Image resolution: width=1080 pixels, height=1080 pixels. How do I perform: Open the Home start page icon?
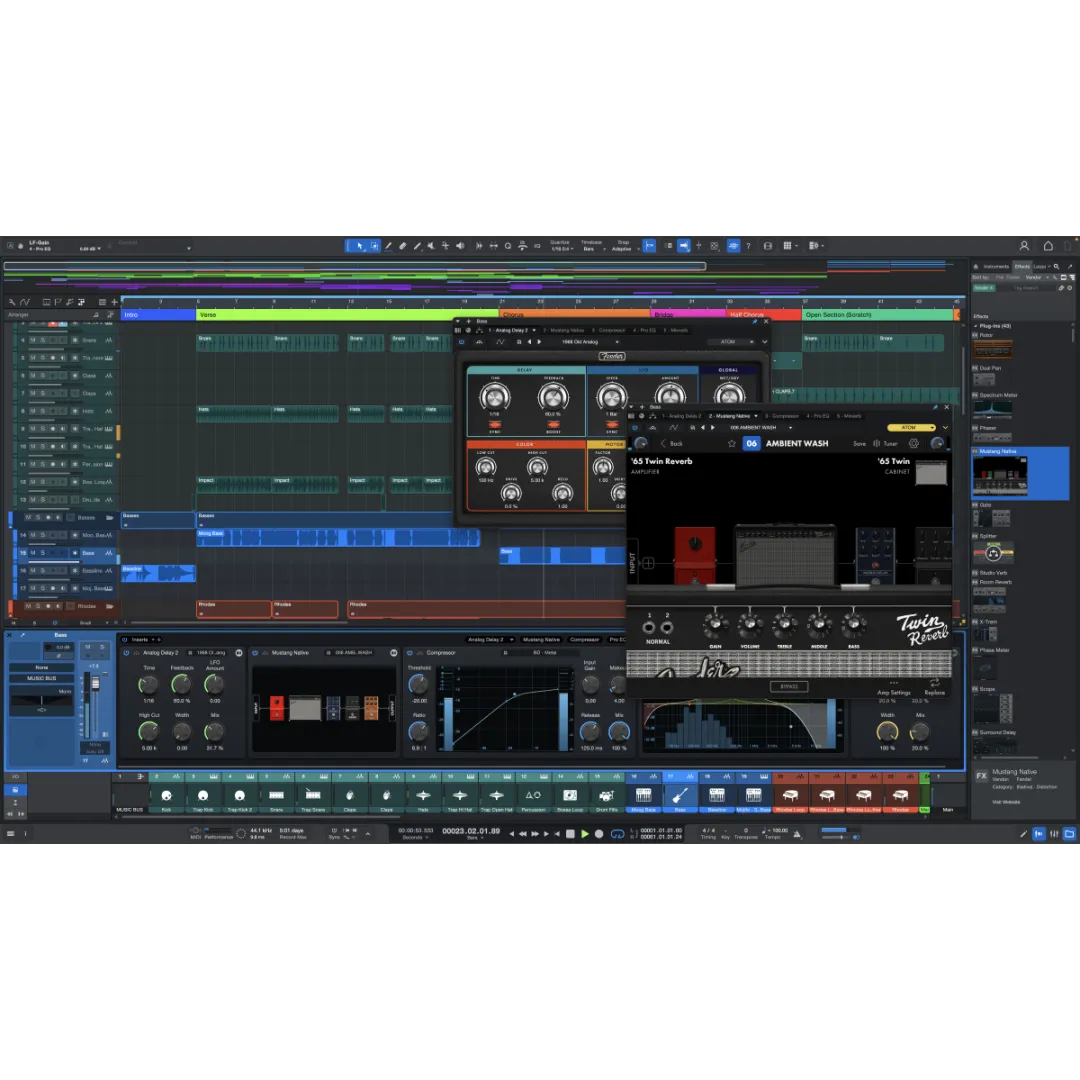[x=1048, y=246]
